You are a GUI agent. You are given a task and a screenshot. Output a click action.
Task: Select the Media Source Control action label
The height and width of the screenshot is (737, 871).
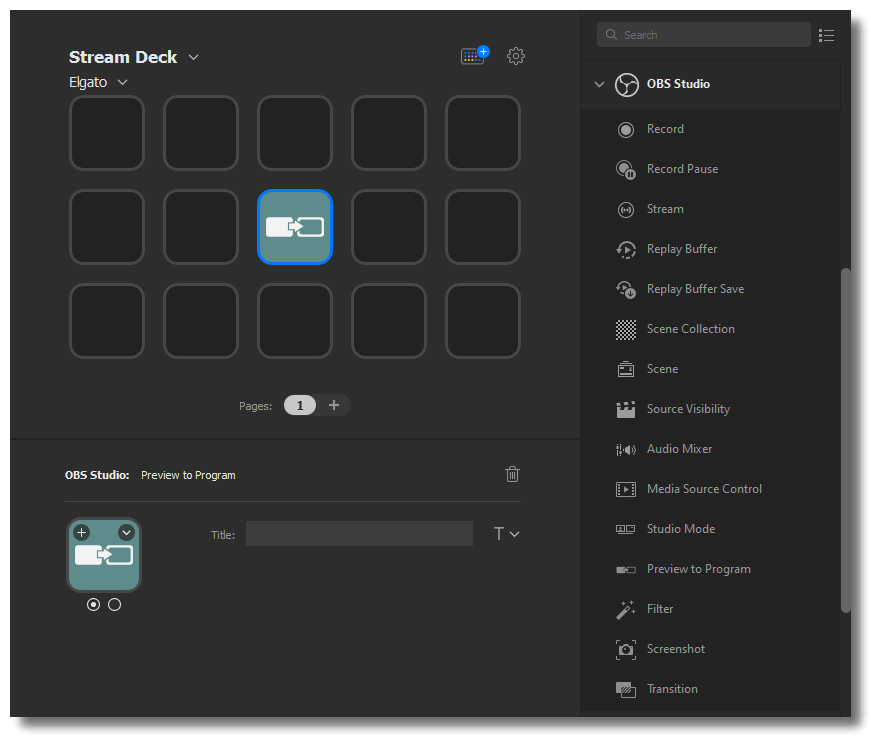click(704, 489)
